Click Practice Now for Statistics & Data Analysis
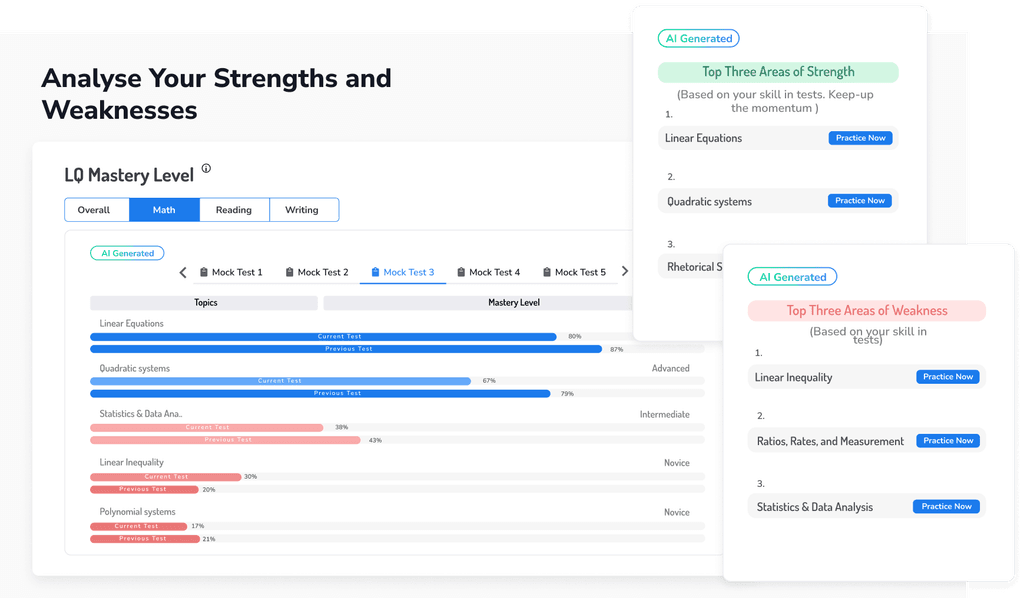Screen dimensions: 1024x598 946,506
